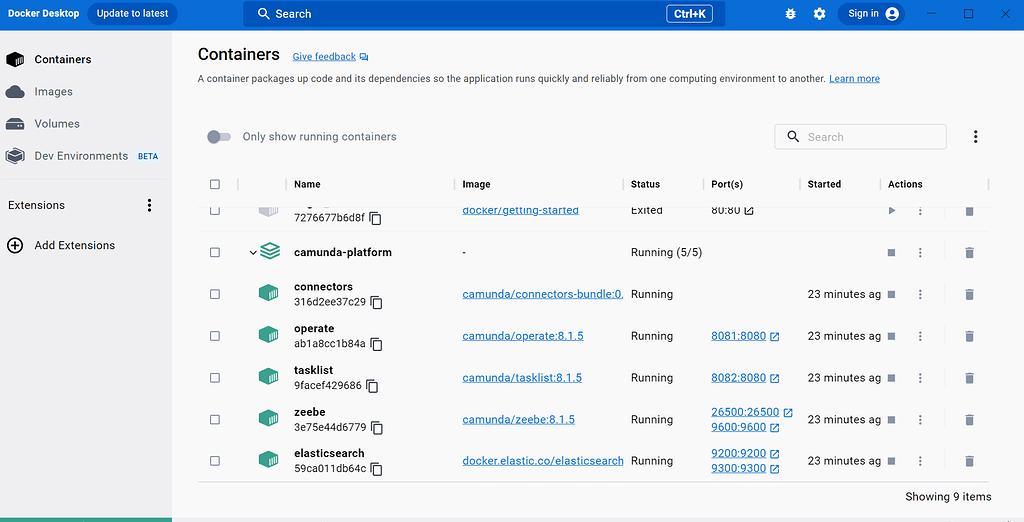
Task: Stop the connectors container
Action: (x=891, y=295)
